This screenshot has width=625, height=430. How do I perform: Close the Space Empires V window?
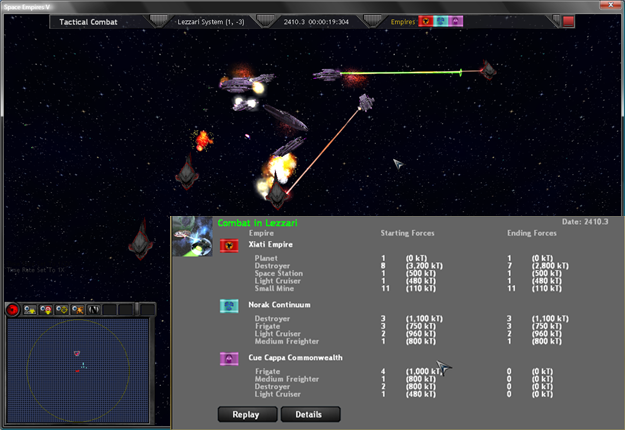(x=611, y=5)
